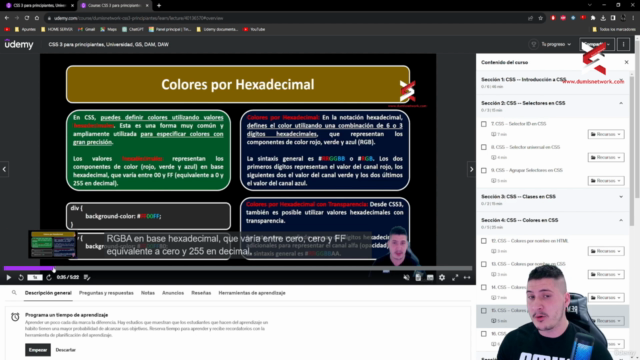Click the Empezar button

(38, 350)
